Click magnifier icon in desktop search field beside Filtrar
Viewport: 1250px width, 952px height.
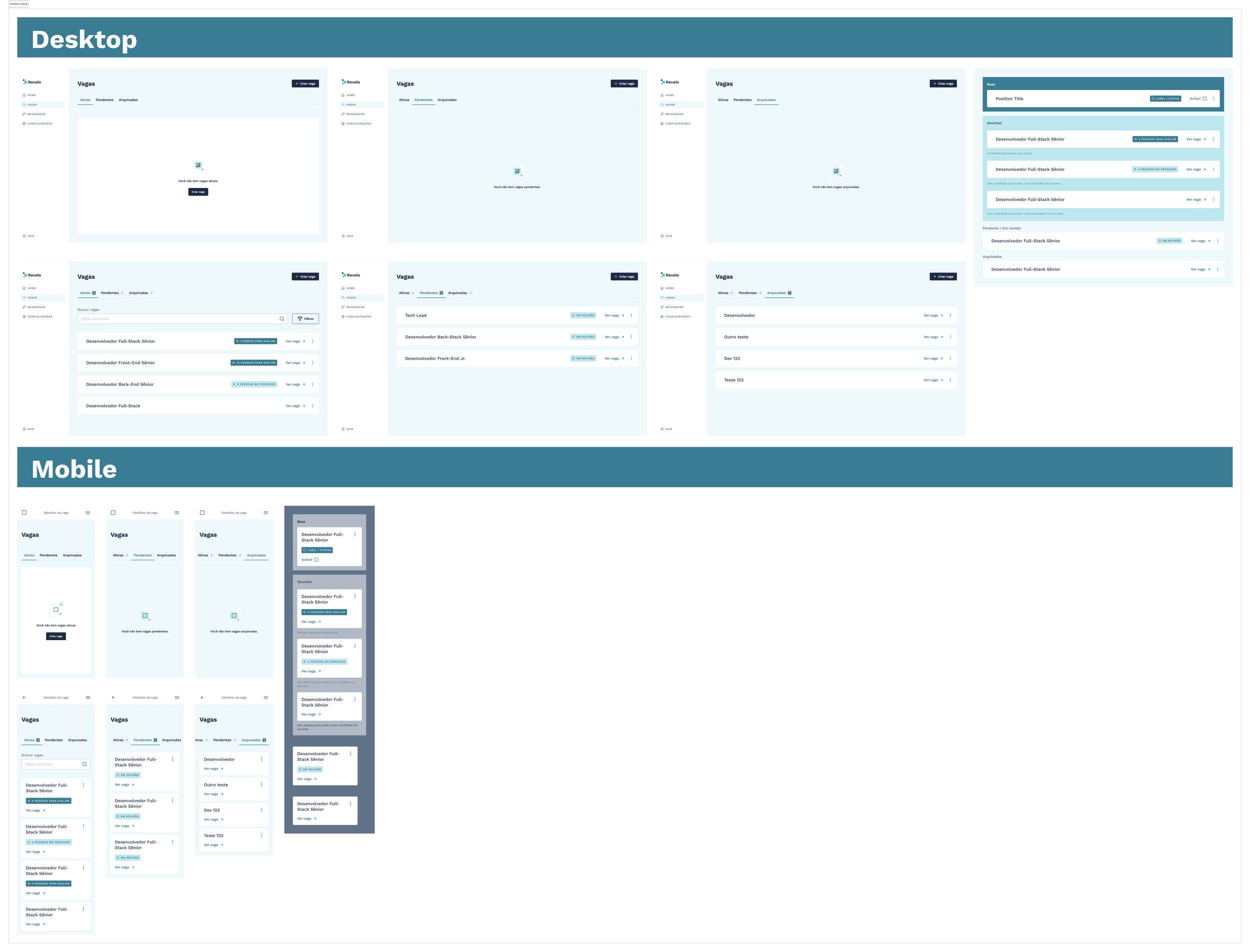tap(281, 318)
